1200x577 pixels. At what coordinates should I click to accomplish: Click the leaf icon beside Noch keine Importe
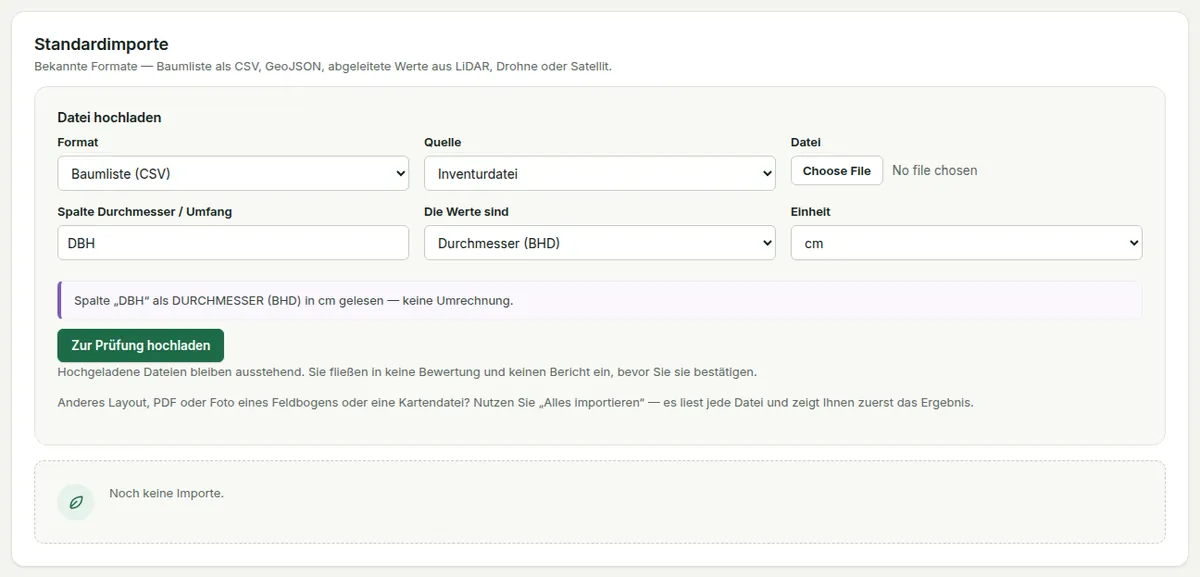tap(76, 502)
